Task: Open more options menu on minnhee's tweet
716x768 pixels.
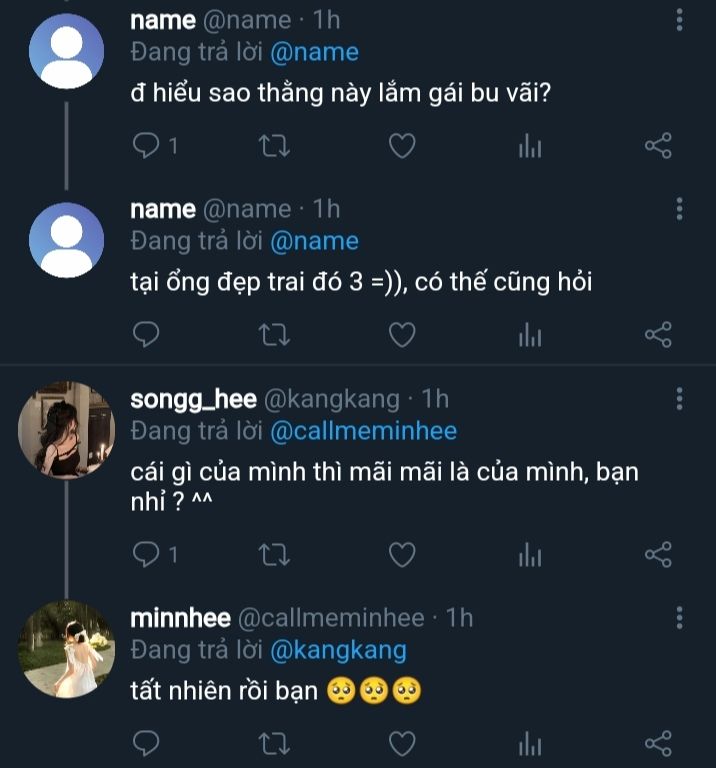Action: (x=680, y=617)
